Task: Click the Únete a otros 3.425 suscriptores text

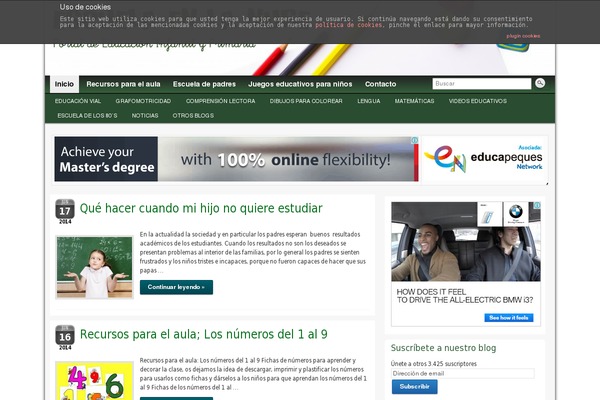Action: point(434,364)
